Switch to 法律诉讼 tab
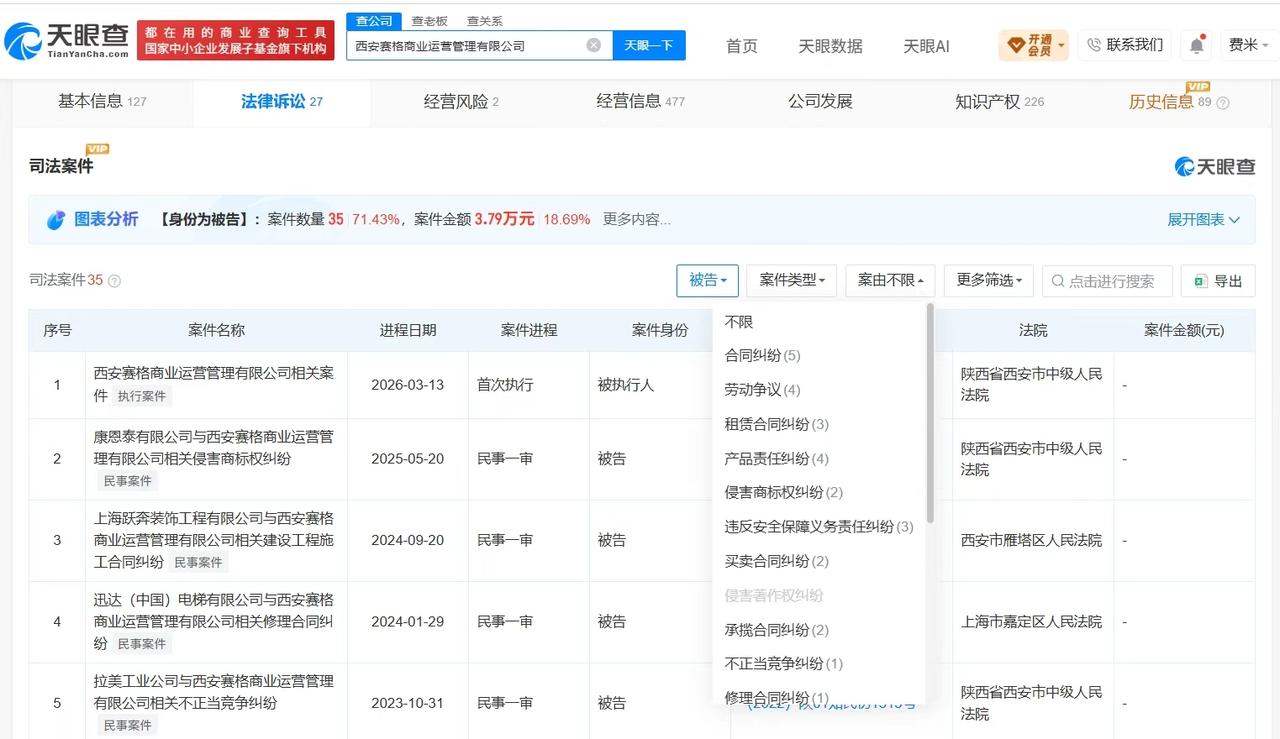 click(281, 101)
